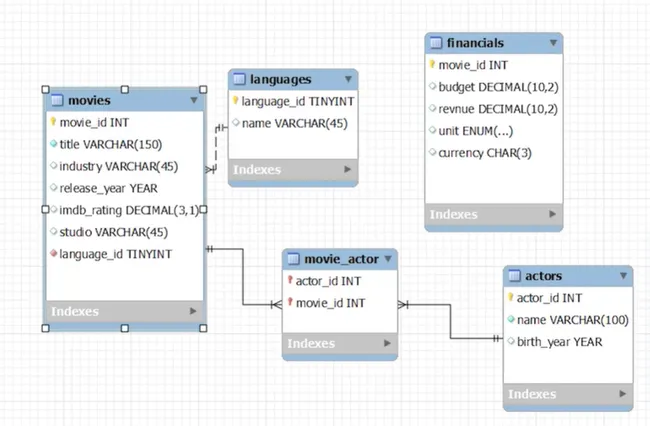
Task: Click the financials table icon
Action: (436, 43)
